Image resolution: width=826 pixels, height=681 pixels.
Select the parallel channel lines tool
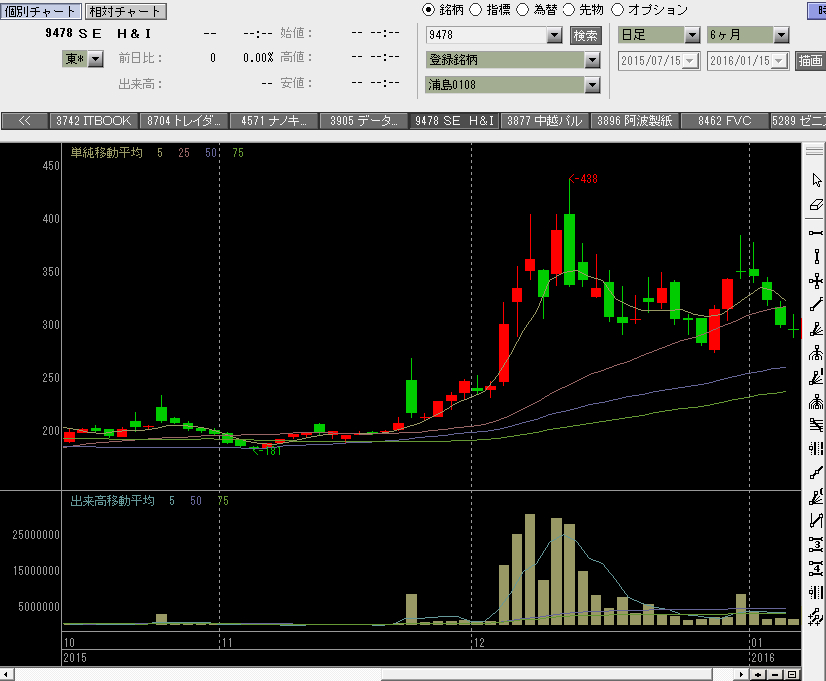coord(816,425)
